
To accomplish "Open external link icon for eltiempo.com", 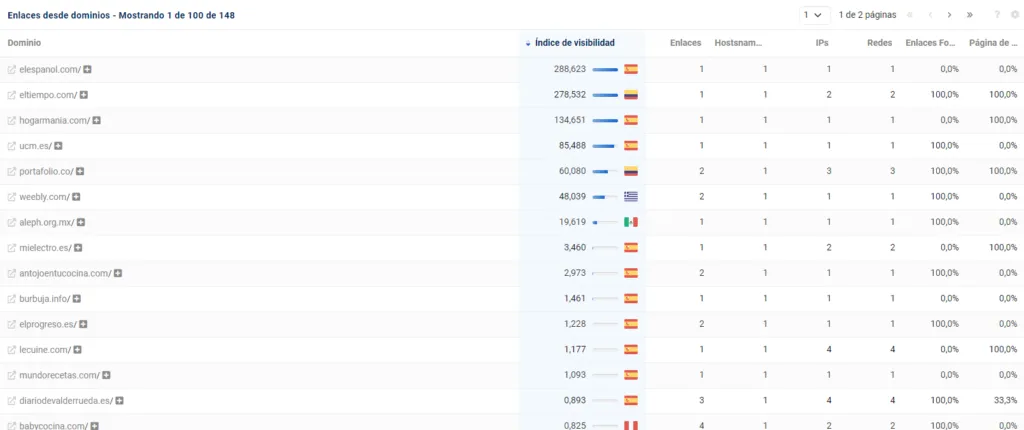I will pos(11,95).
